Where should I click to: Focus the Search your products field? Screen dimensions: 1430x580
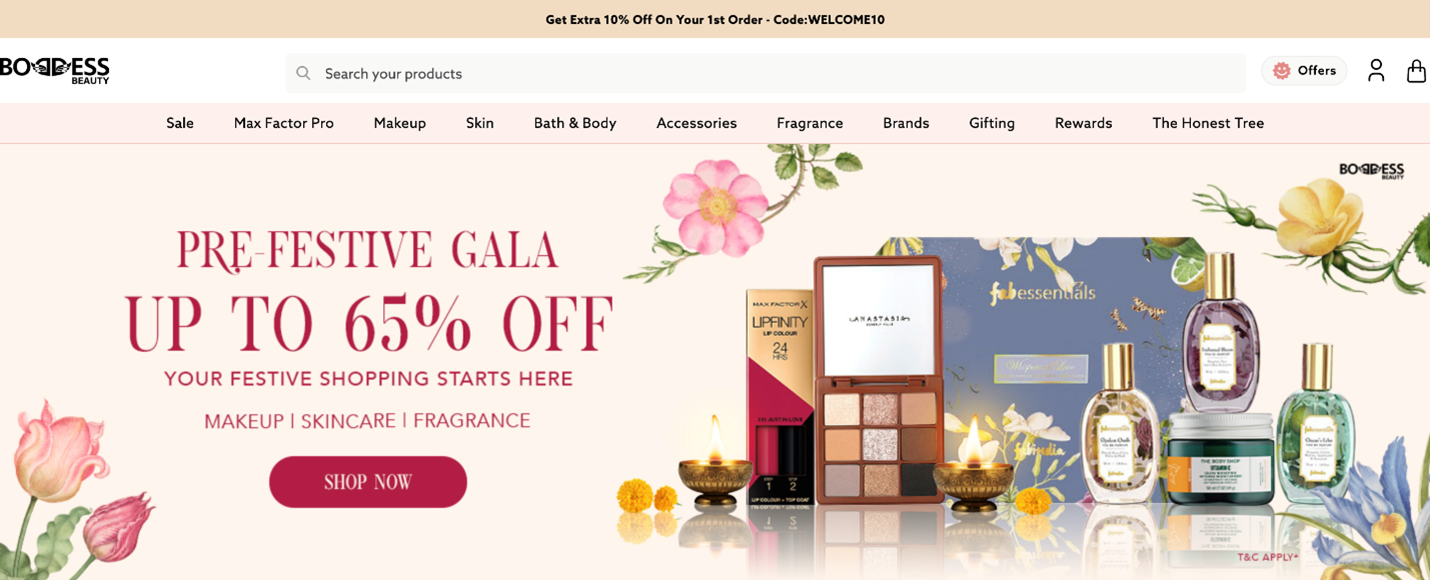click(x=765, y=73)
